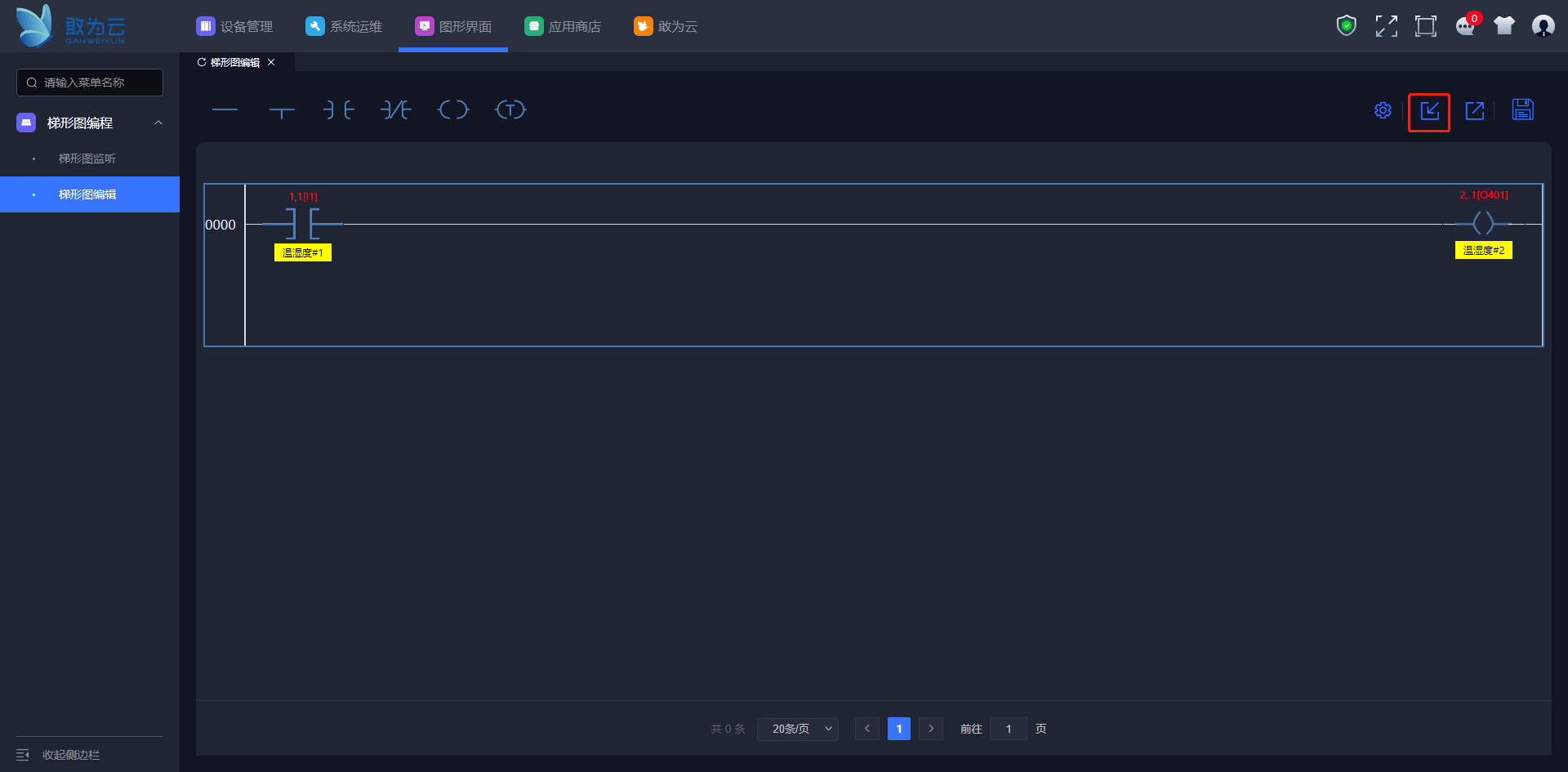Select page 1 in pagination
Screen dimensions: 1568x772
[x=899, y=729]
